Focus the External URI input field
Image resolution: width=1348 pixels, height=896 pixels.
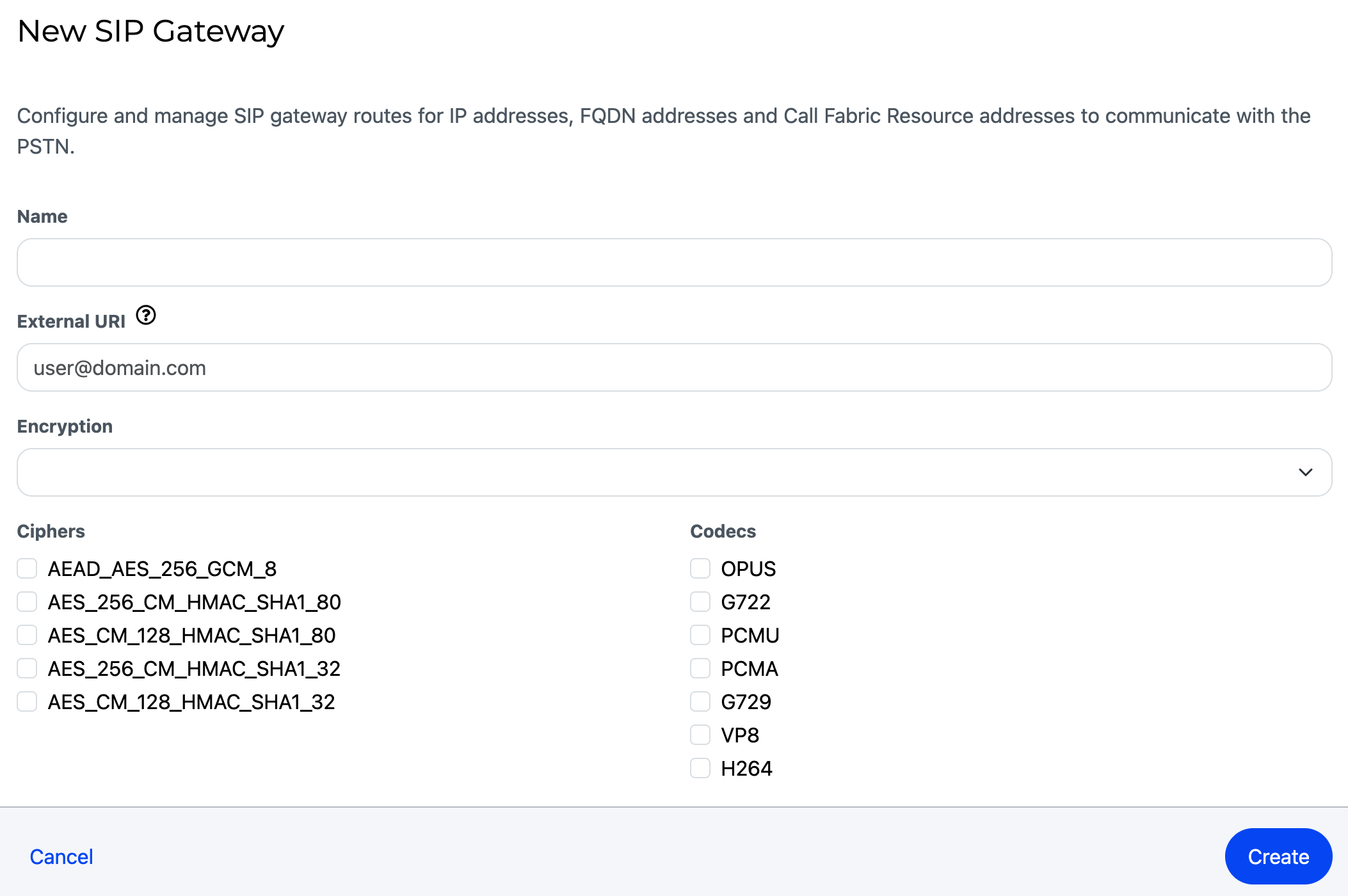(672, 367)
